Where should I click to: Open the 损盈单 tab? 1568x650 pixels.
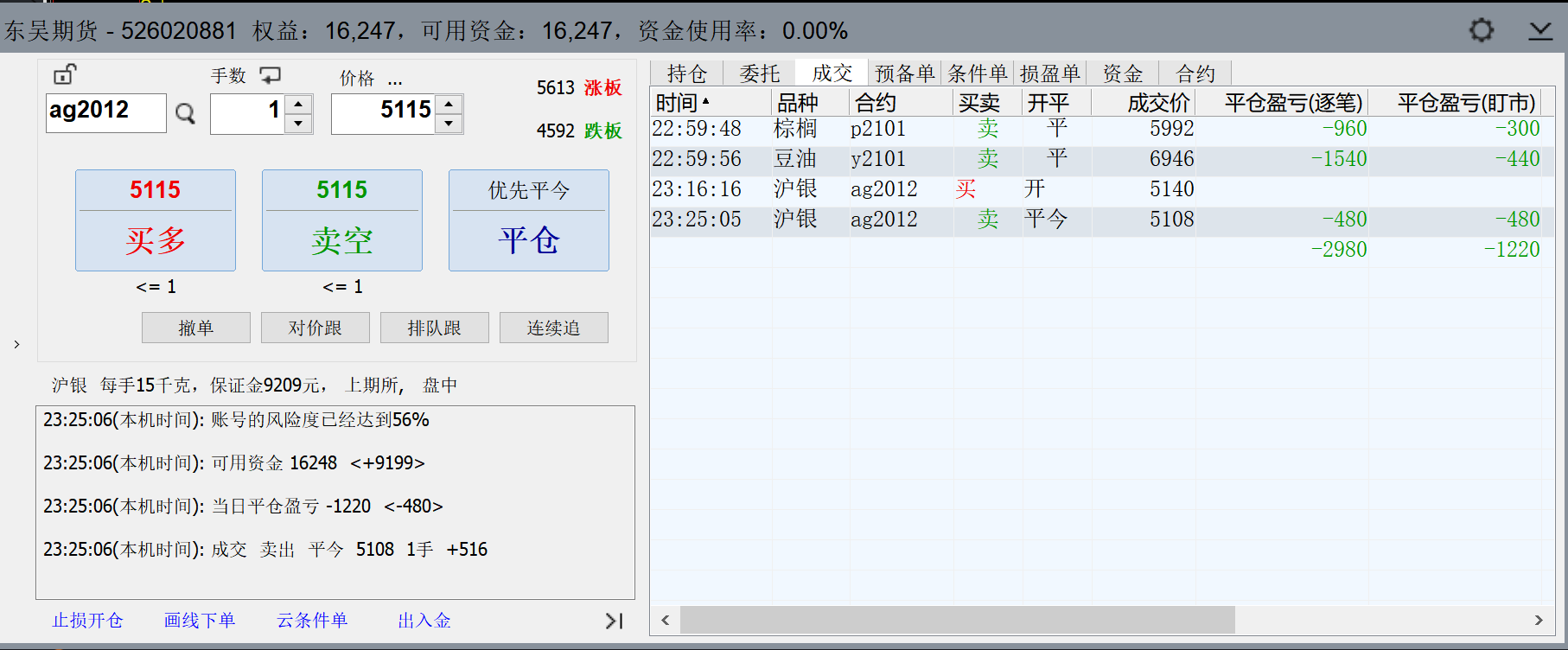[1050, 73]
